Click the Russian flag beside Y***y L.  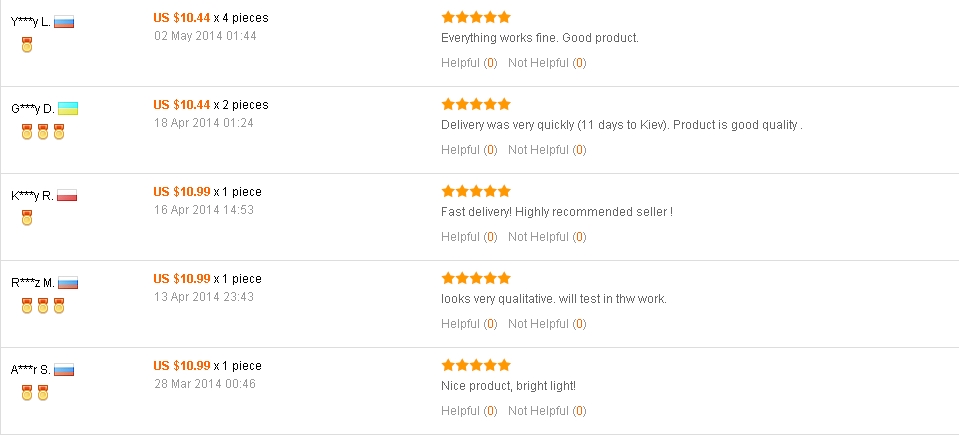[x=64, y=22]
